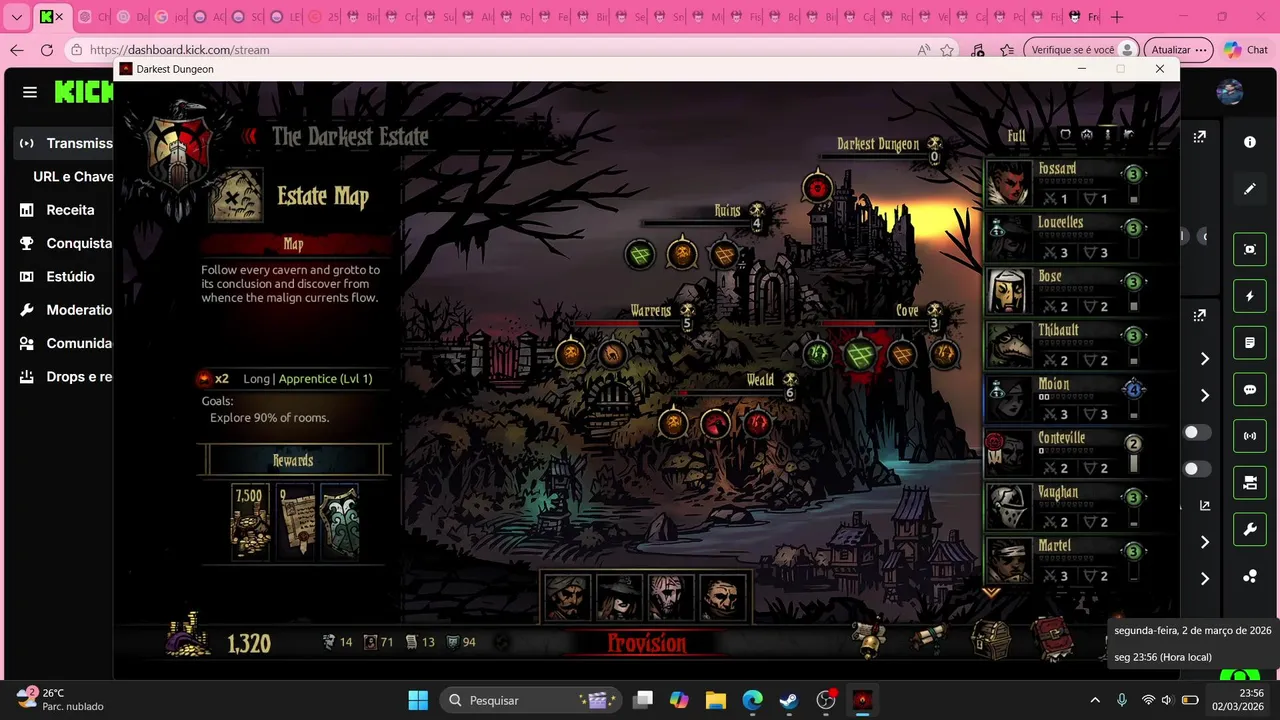The height and width of the screenshot is (720, 1280).
Task: Click the red back arrow beside The Darkest Estate
Action: (250, 136)
